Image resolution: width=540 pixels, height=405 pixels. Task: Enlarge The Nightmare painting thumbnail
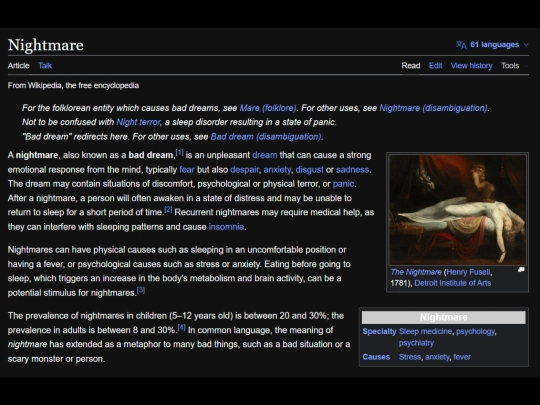point(458,210)
